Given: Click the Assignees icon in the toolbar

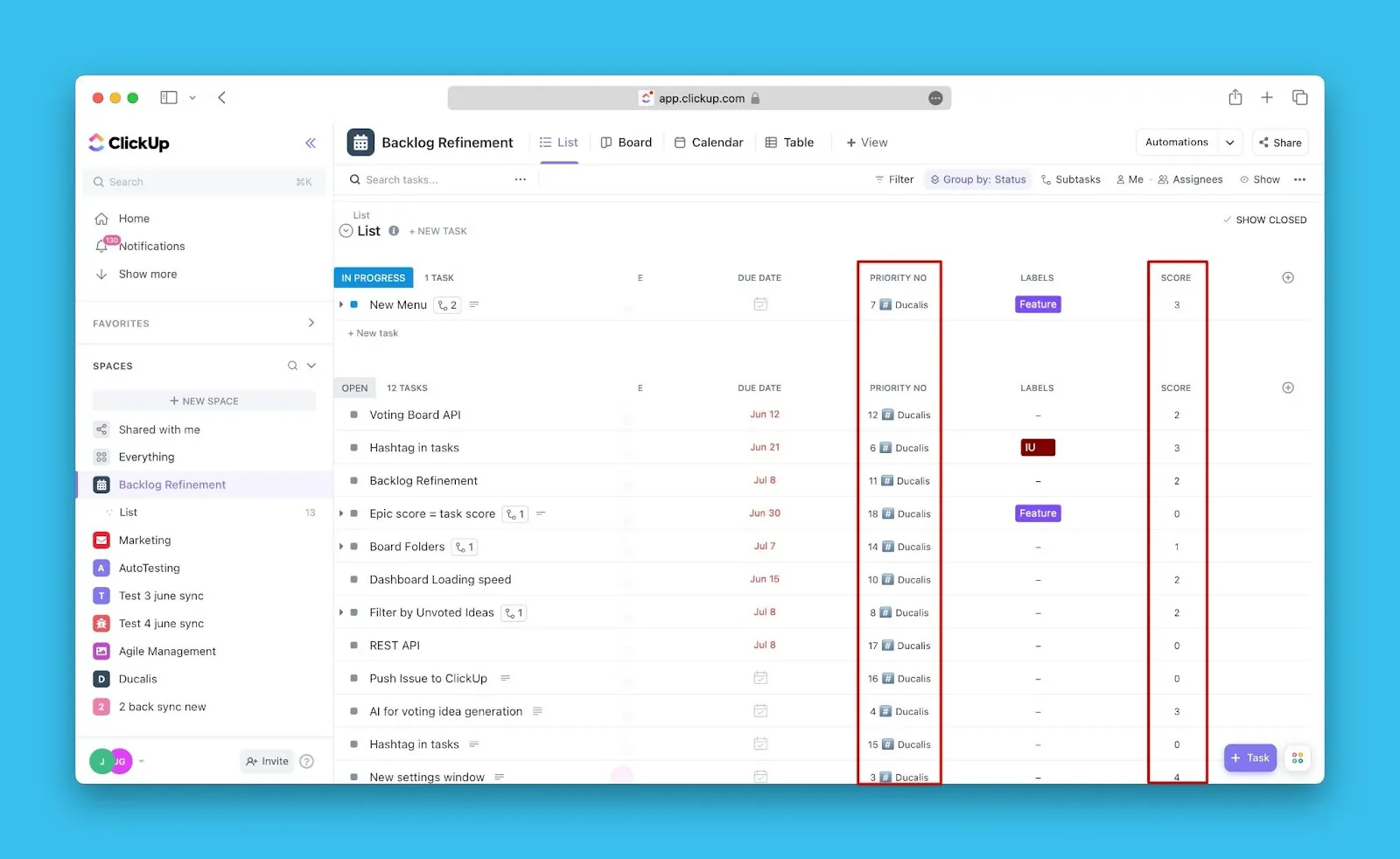Looking at the screenshot, I should pyautogui.click(x=1162, y=179).
